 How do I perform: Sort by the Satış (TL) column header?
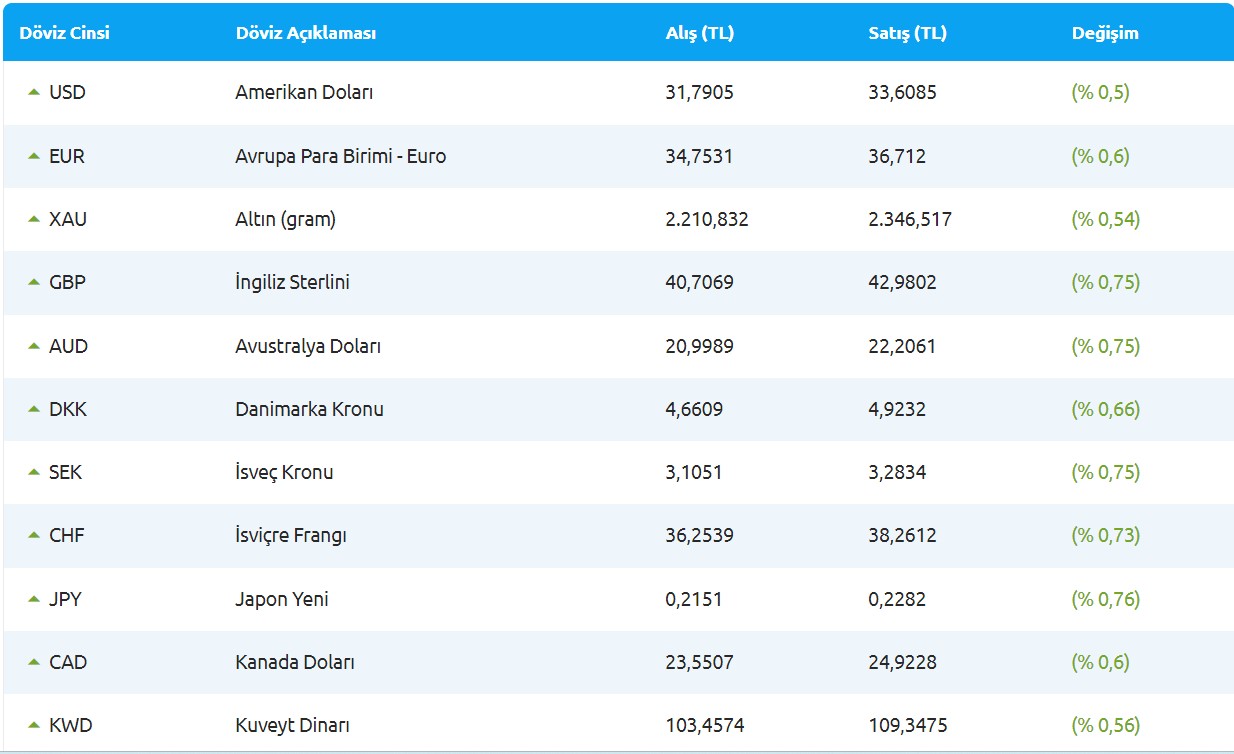point(903,32)
